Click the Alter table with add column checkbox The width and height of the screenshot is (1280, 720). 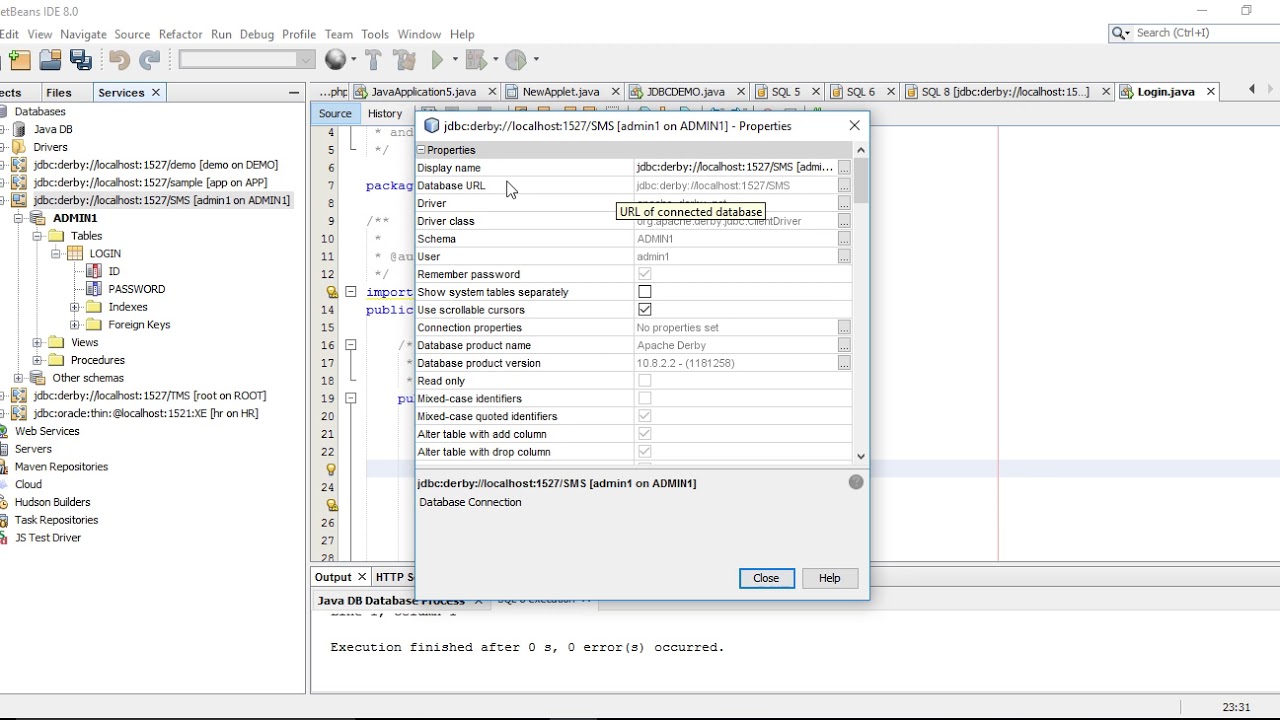[644, 434]
